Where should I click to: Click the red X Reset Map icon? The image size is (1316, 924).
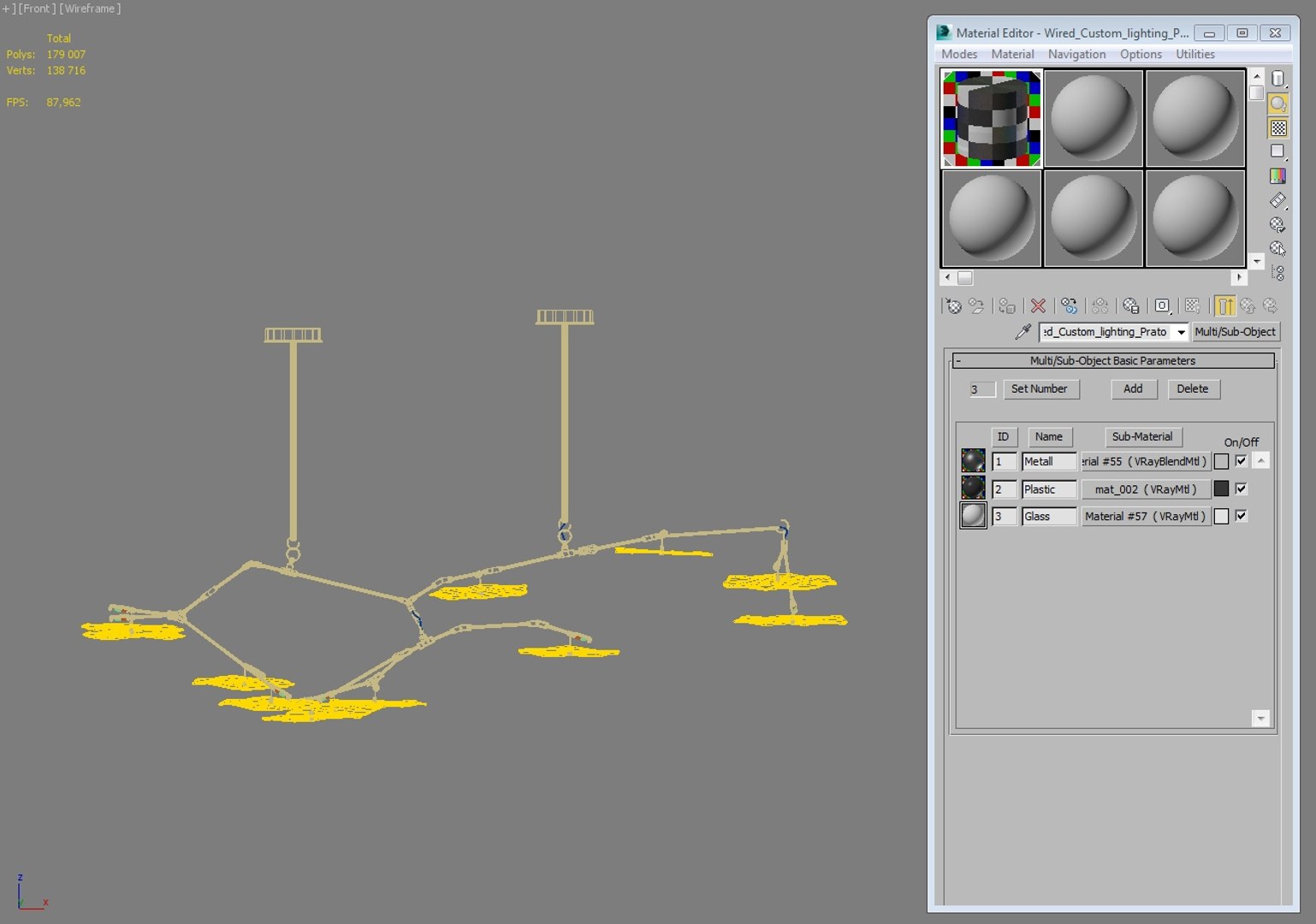coord(1038,305)
